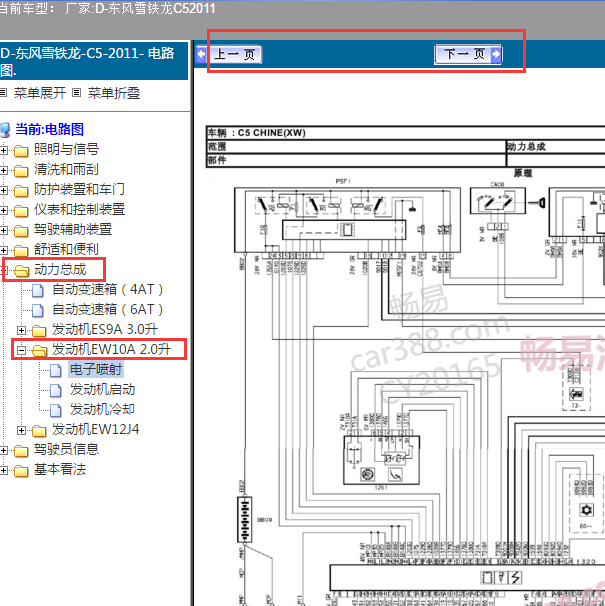605x606 pixels.
Task: Click the 发动机冷却 document icon
Action: click(x=56, y=410)
